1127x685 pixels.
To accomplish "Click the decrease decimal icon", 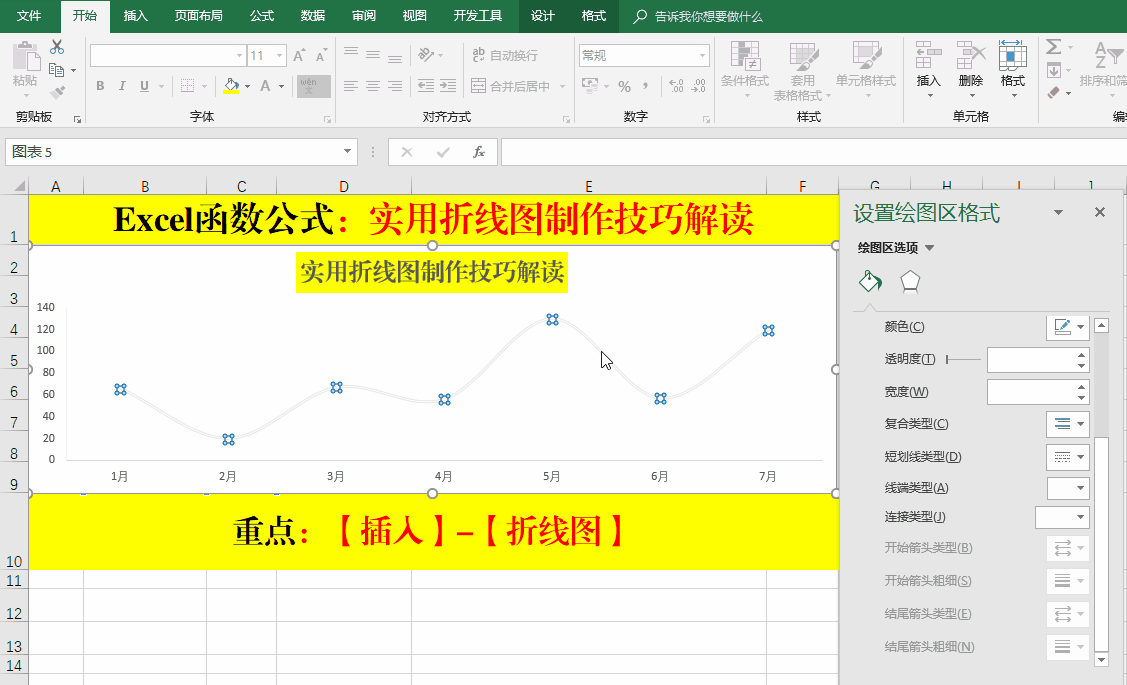I will point(699,86).
